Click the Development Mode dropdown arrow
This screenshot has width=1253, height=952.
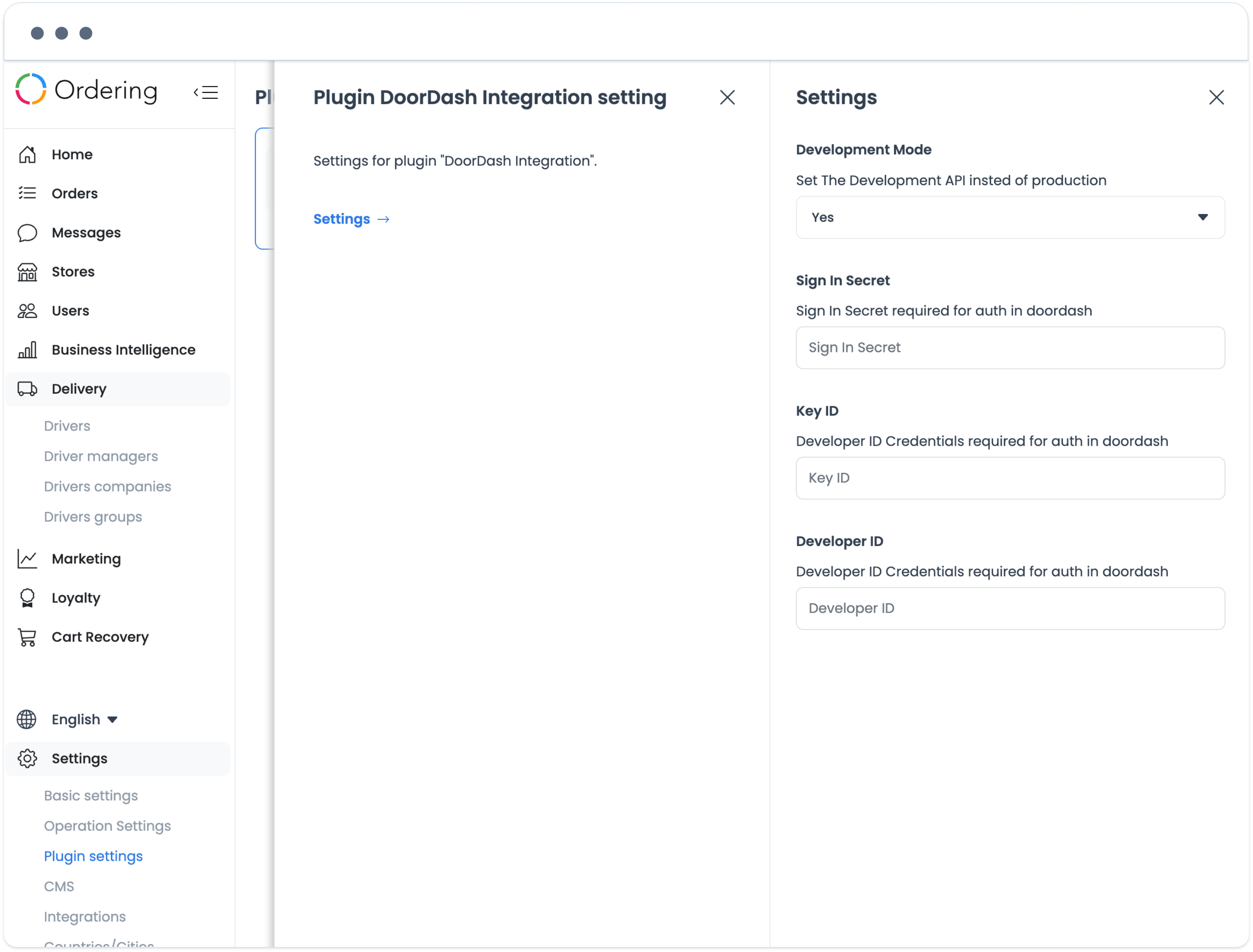pyautogui.click(x=1203, y=218)
